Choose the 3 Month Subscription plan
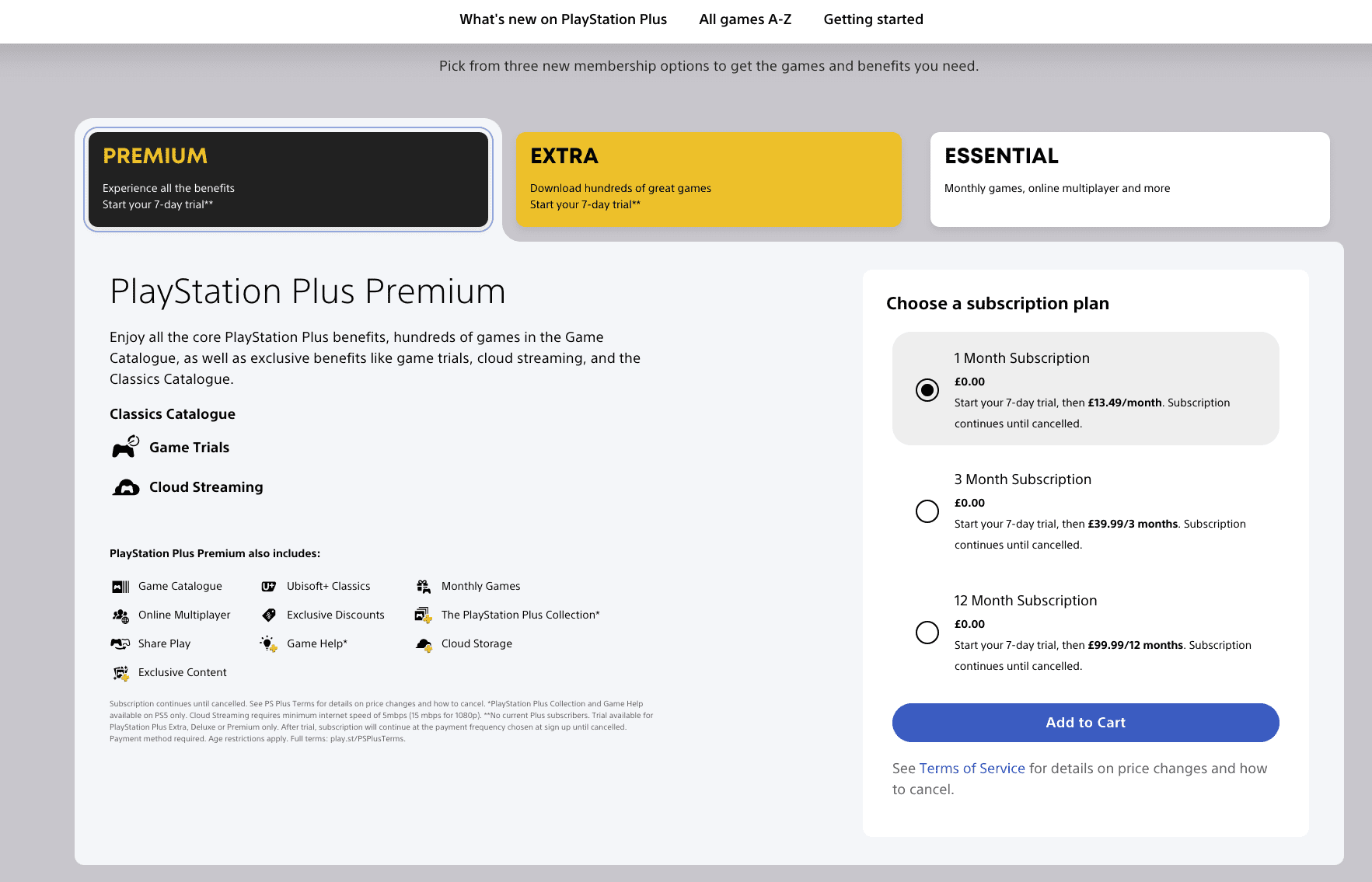Image resolution: width=1372 pixels, height=882 pixels. click(927, 512)
